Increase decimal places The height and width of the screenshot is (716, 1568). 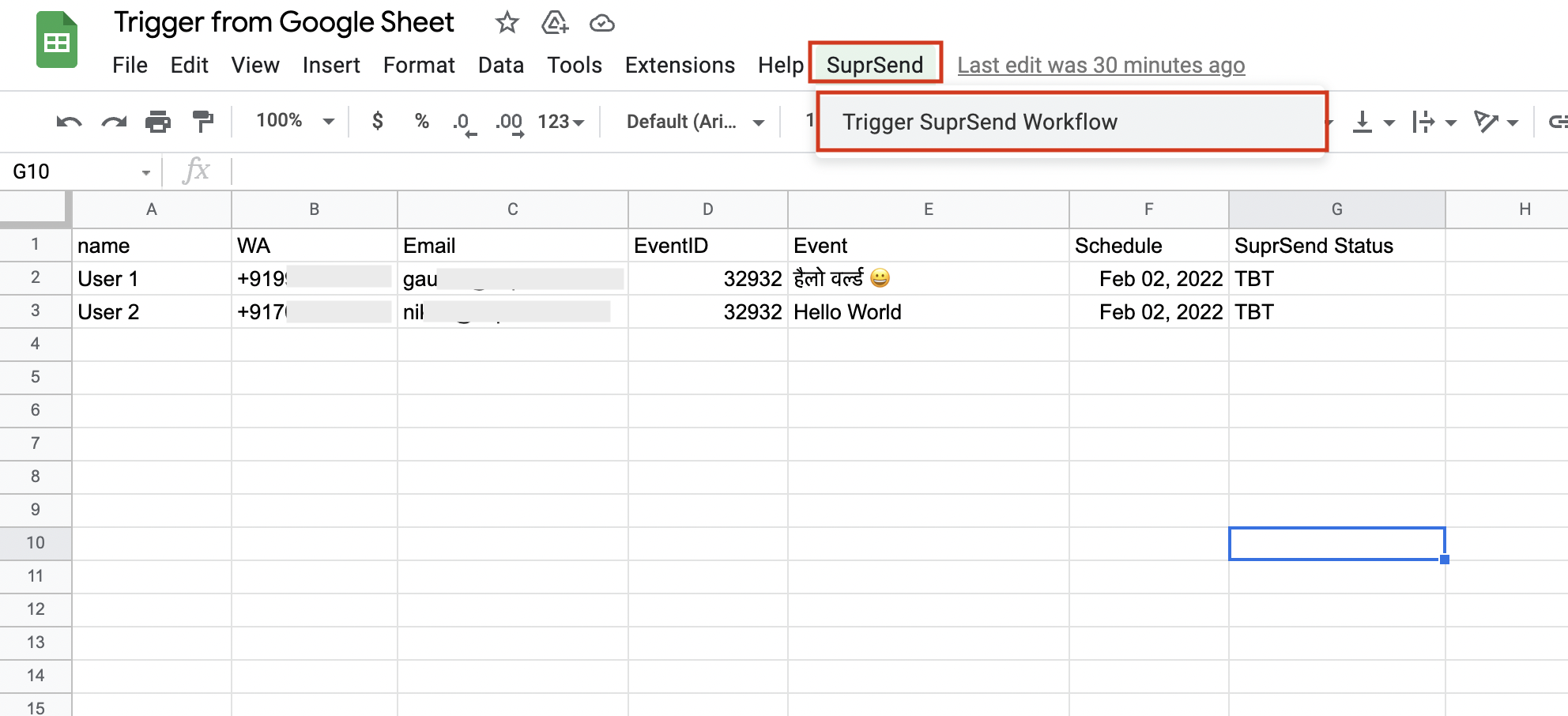(510, 123)
